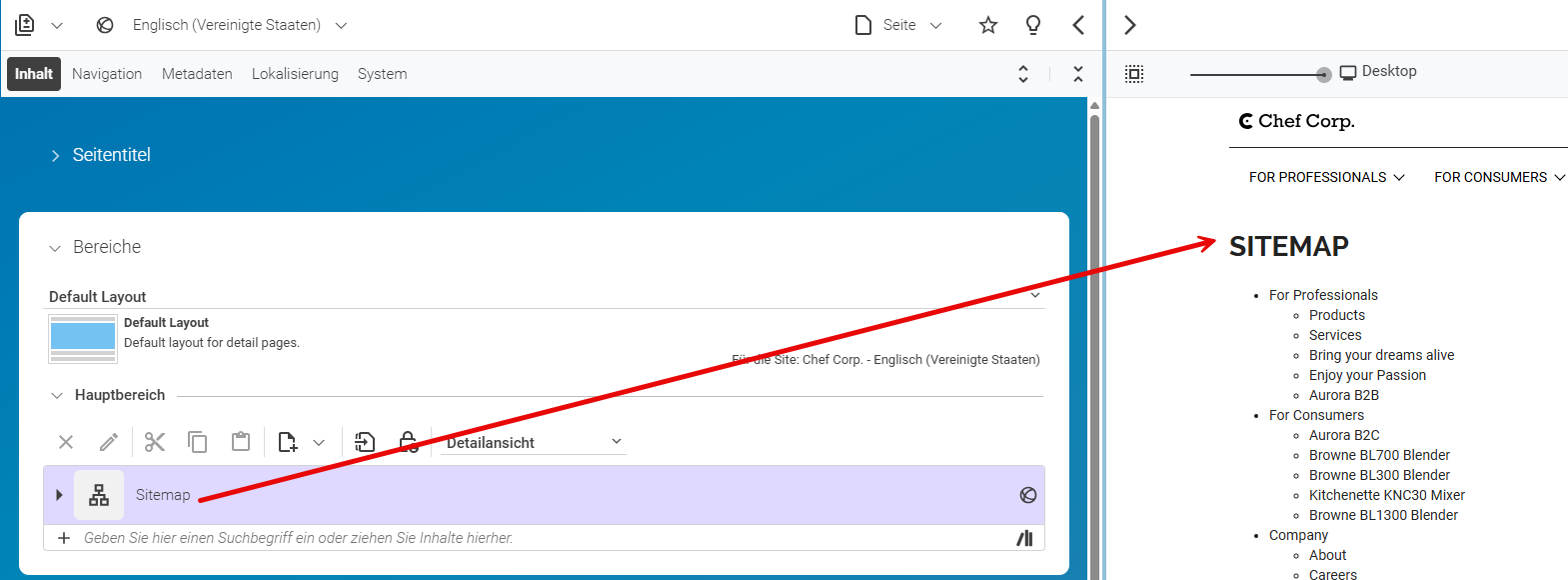
Task: Expand the Sitemap item triangle
Action: [x=59, y=495]
